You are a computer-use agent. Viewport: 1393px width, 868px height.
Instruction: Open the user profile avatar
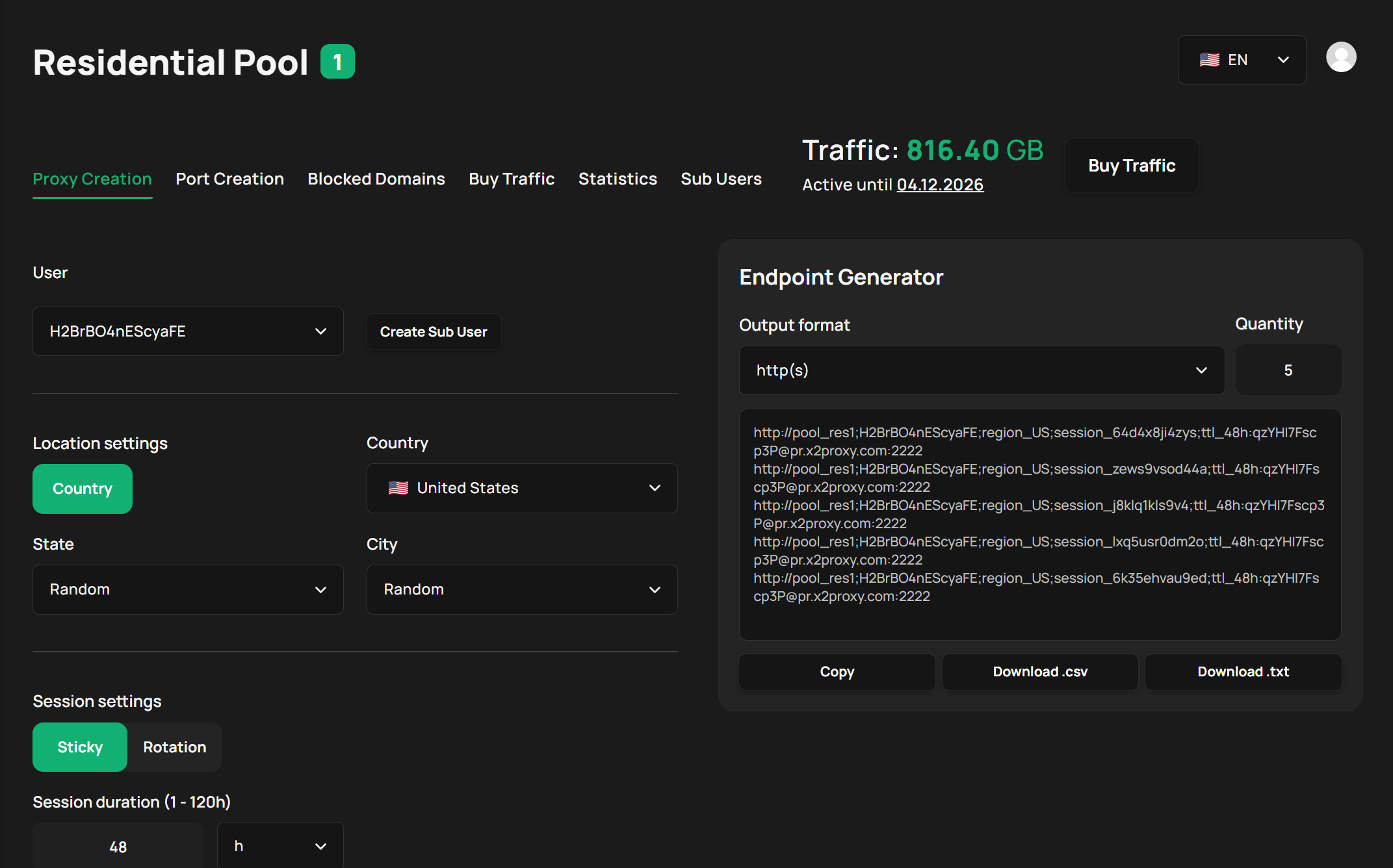[x=1341, y=57]
